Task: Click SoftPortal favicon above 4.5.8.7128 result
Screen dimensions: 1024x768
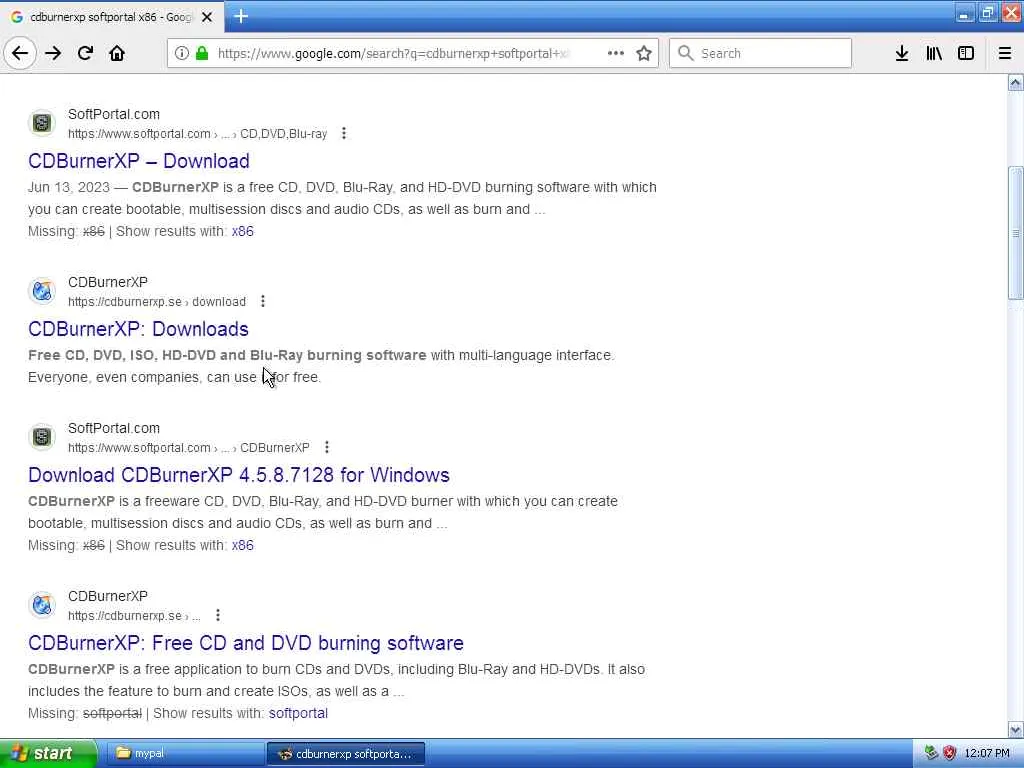Action: point(42,437)
